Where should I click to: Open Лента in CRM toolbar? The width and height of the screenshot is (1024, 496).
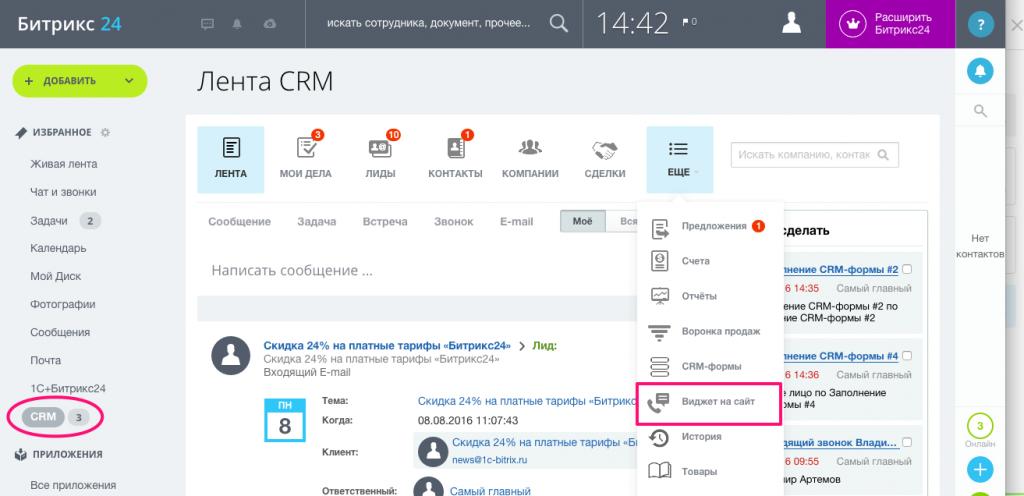(x=231, y=159)
